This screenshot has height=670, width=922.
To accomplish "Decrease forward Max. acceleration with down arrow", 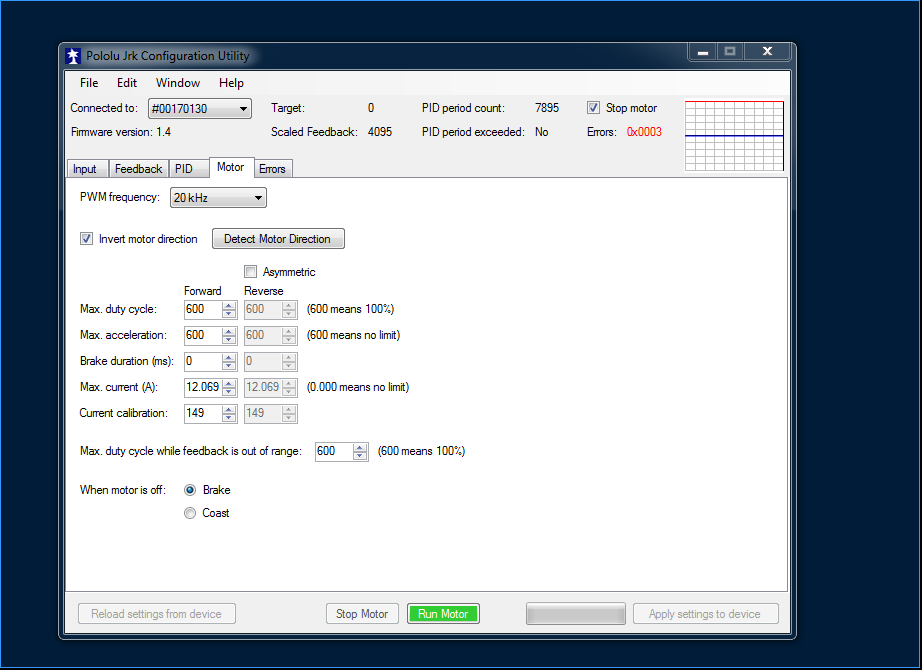I will [228, 340].
